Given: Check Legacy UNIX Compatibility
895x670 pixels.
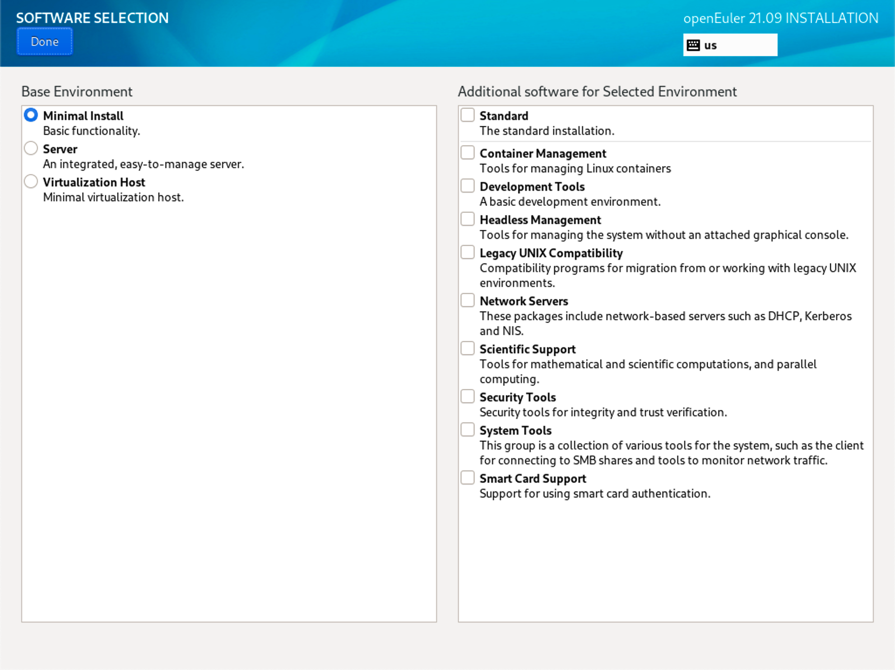Looking at the screenshot, I should 467,253.
